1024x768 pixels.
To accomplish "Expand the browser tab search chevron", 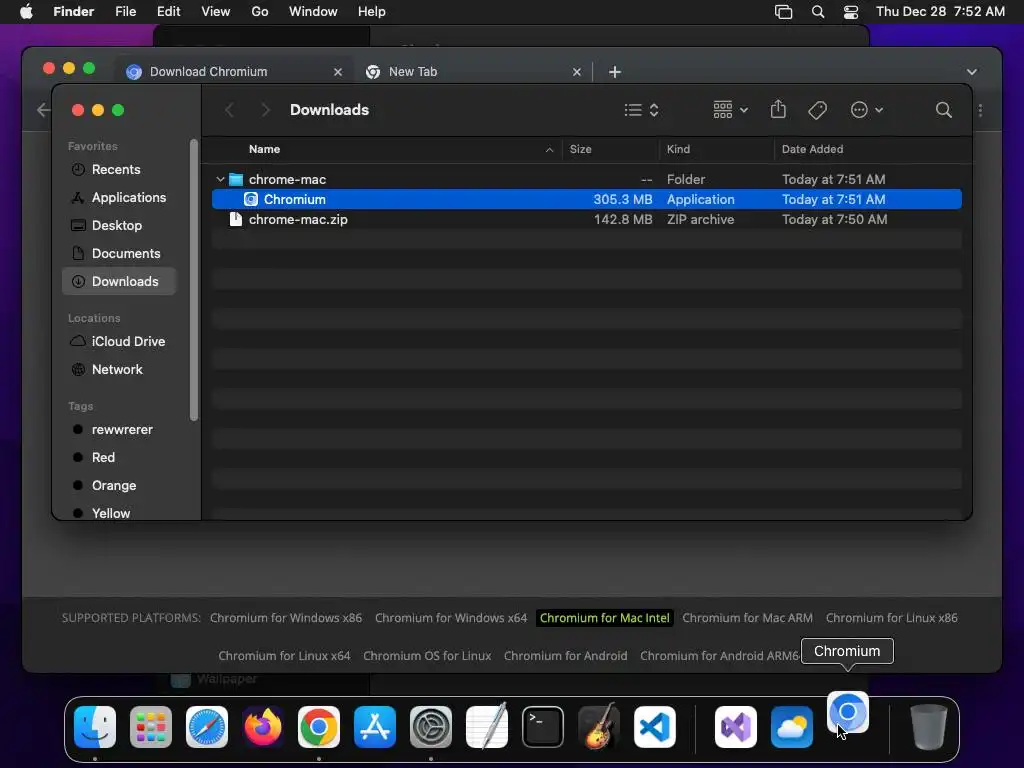I will coord(972,72).
